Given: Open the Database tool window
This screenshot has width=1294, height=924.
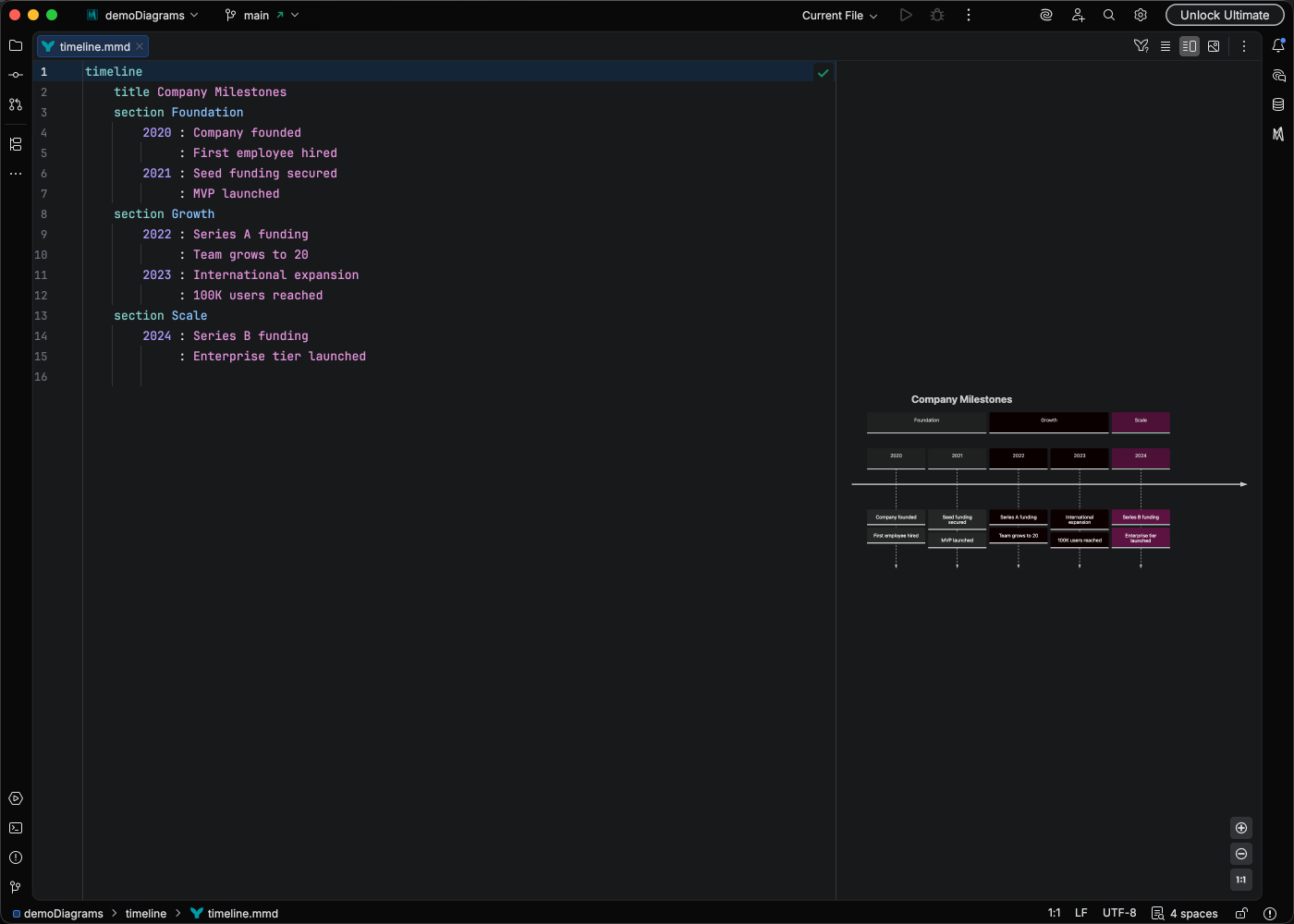Looking at the screenshot, I should click(x=1278, y=104).
